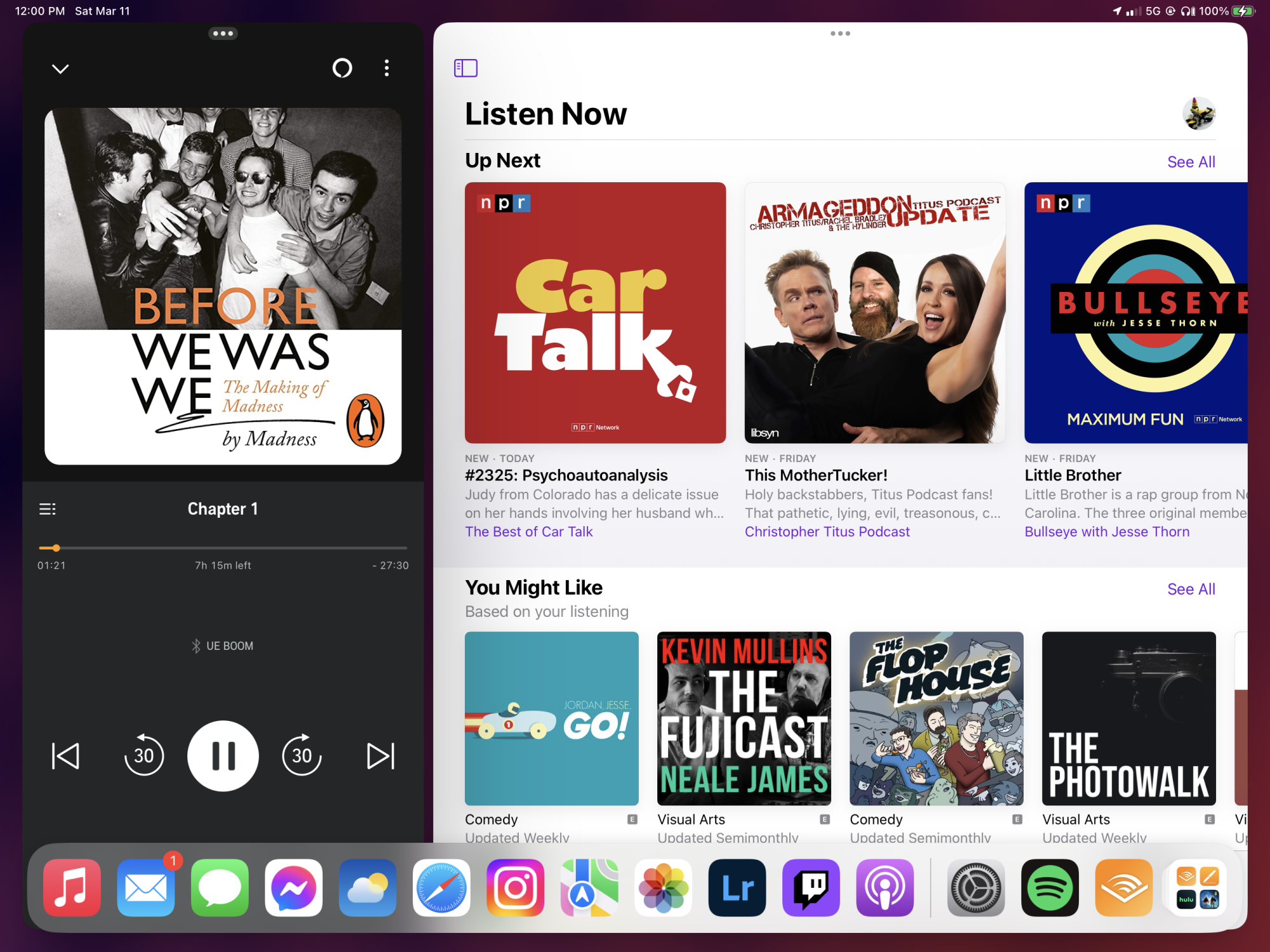Image resolution: width=1270 pixels, height=952 pixels.
Task: Pause the audiobook playback
Action: coord(223,755)
